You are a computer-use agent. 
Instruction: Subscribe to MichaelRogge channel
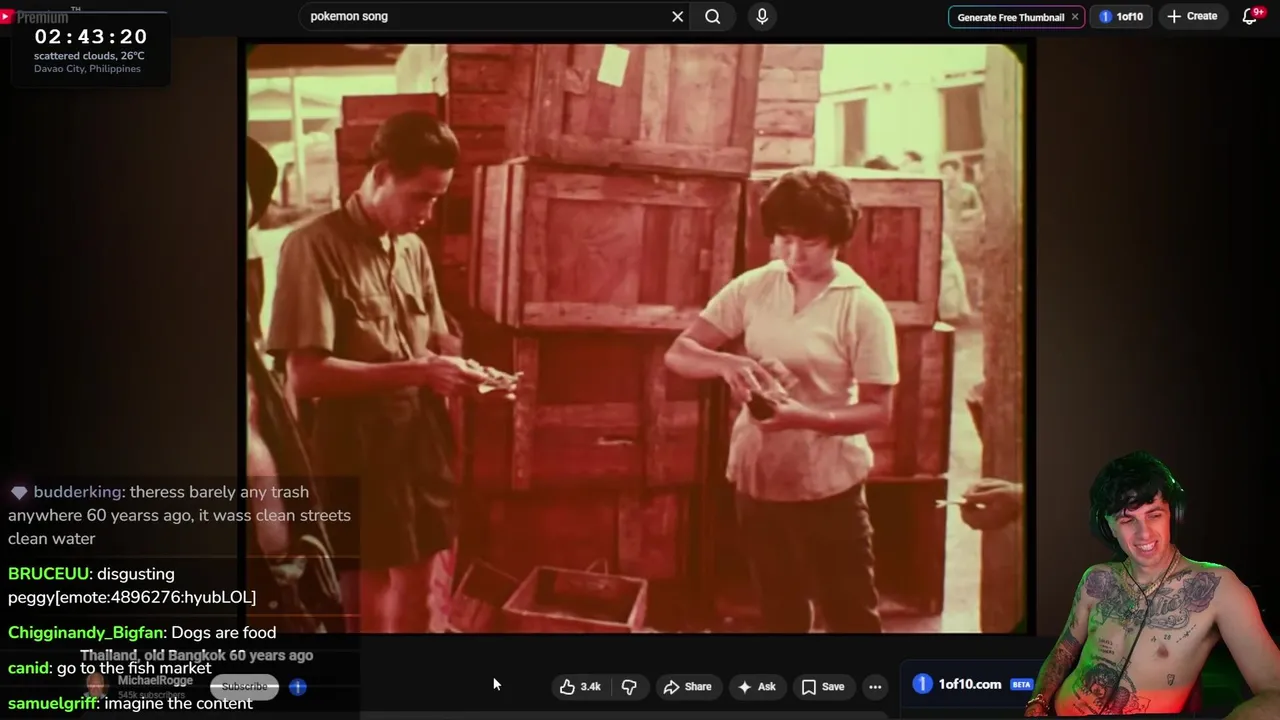[245, 686]
